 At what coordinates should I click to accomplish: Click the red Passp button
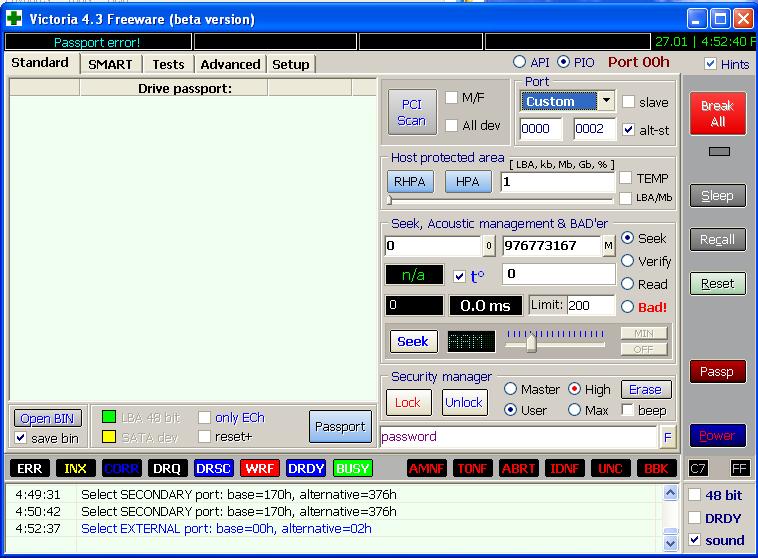pos(717,371)
